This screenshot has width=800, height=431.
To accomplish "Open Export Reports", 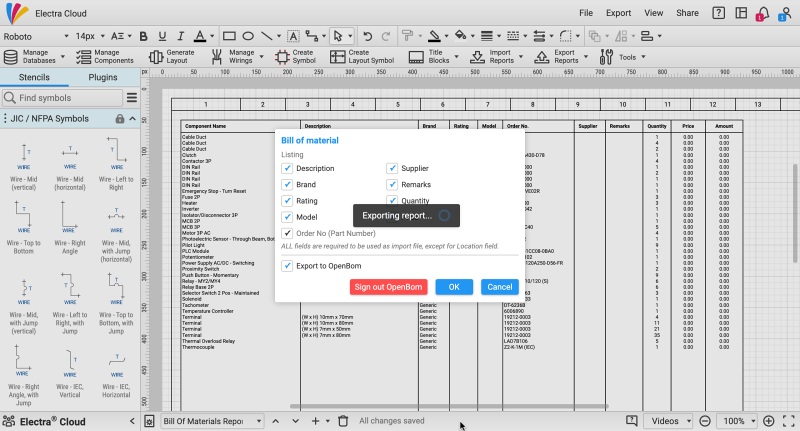I will coord(561,57).
